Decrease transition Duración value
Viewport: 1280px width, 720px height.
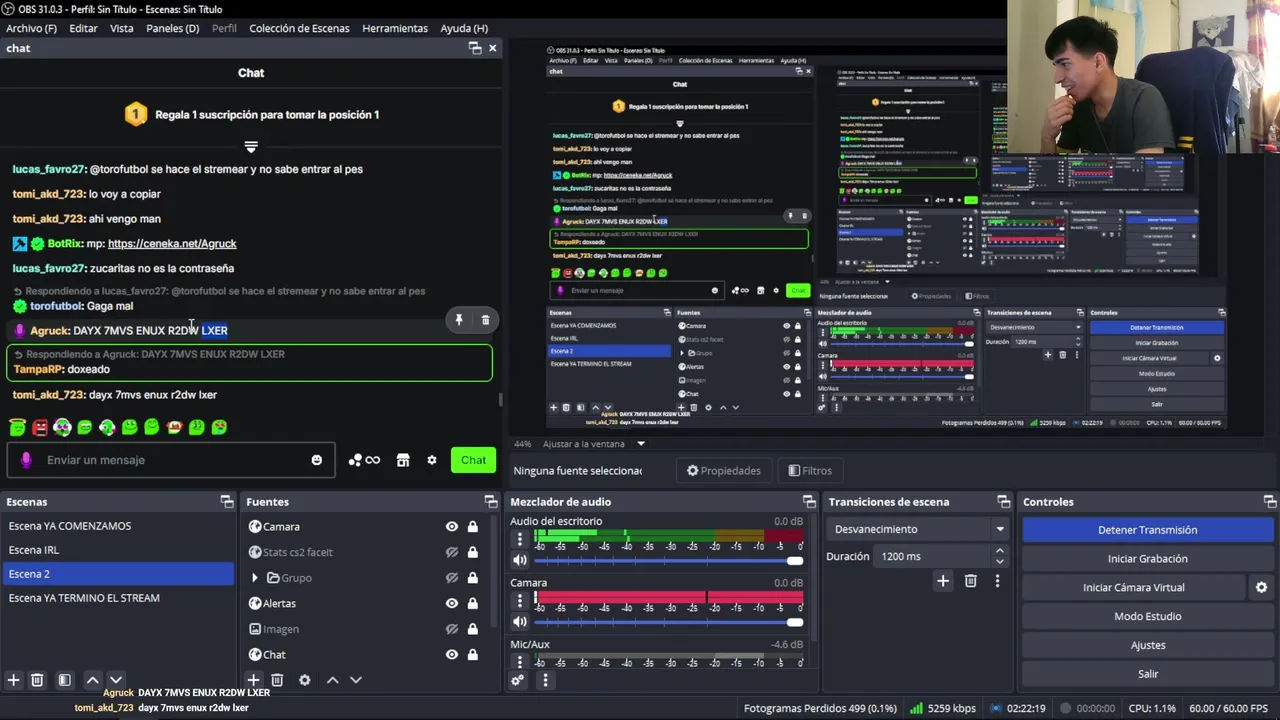pos(999,562)
